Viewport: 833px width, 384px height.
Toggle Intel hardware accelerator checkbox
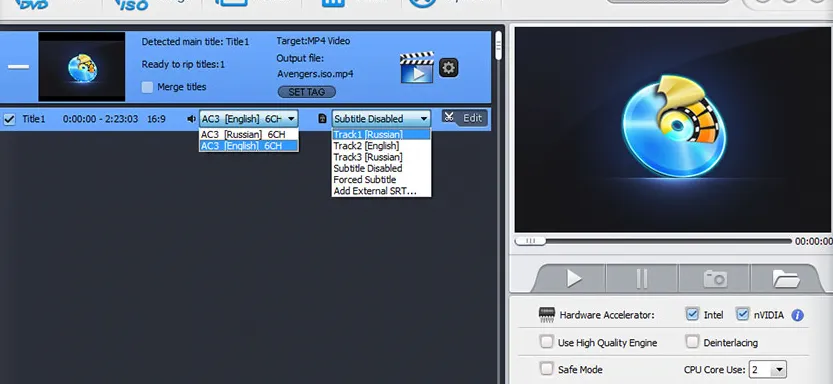(692, 314)
